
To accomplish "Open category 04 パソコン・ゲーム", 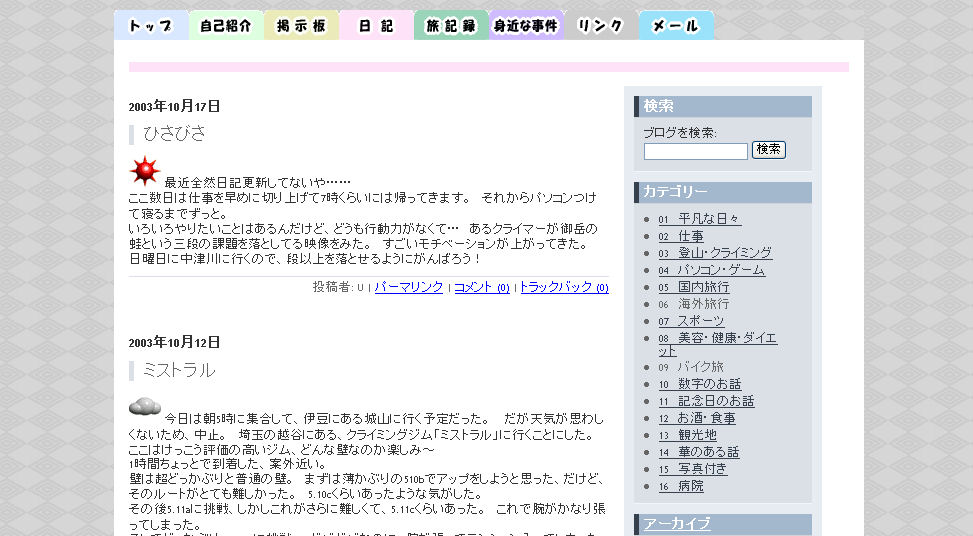I will 711,270.
